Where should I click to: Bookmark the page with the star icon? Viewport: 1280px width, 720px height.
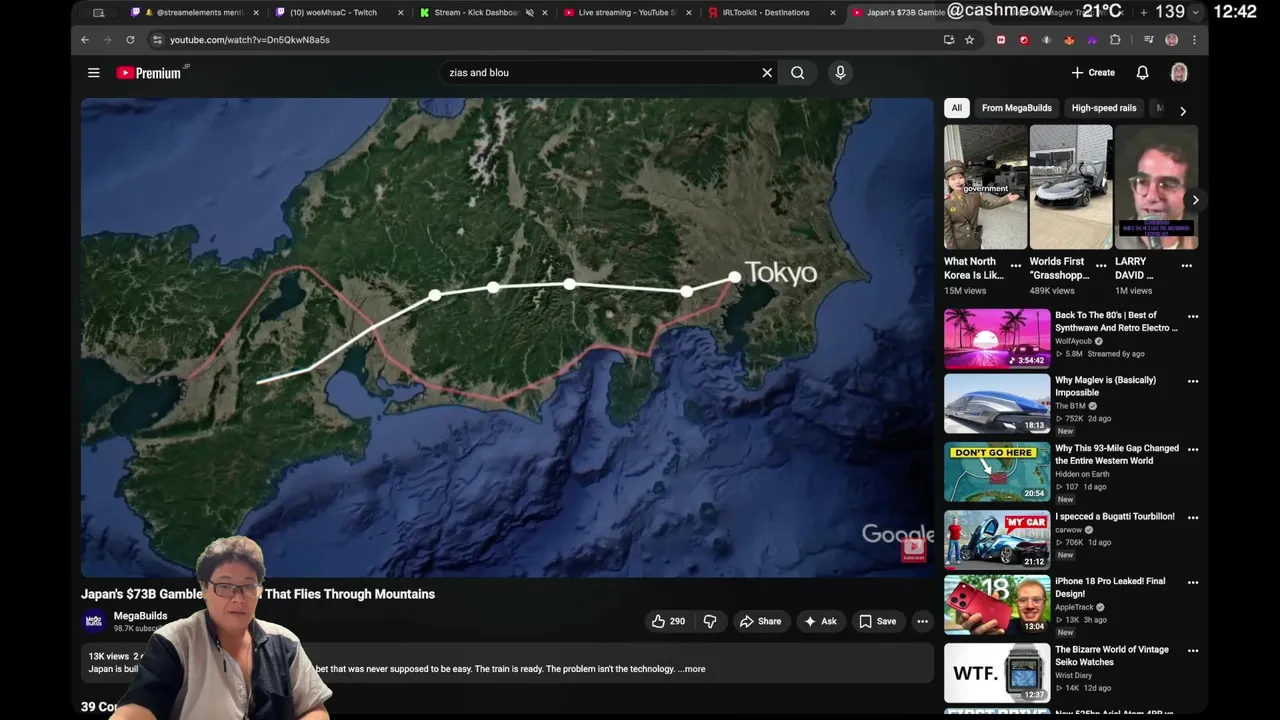[969, 40]
